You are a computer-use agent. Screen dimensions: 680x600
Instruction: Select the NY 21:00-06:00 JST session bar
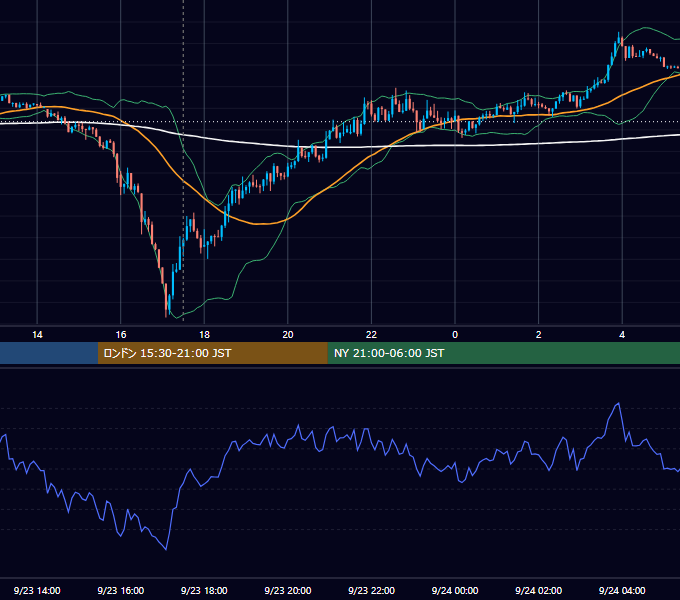click(x=503, y=353)
